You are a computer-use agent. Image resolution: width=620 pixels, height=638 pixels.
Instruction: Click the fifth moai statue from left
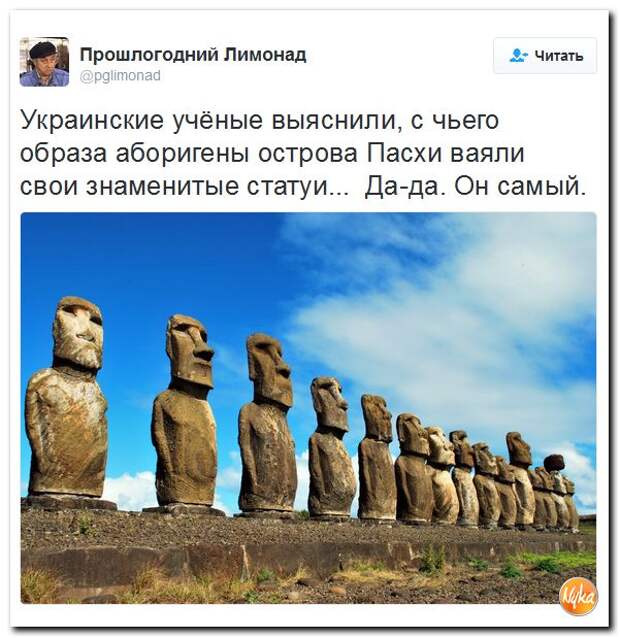376,457
